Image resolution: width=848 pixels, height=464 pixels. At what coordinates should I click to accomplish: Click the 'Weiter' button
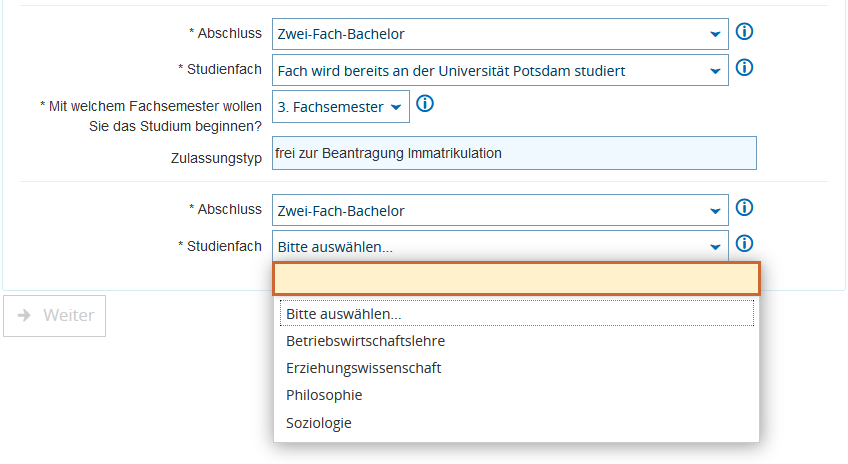pyautogui.click(x=55, y=316)
